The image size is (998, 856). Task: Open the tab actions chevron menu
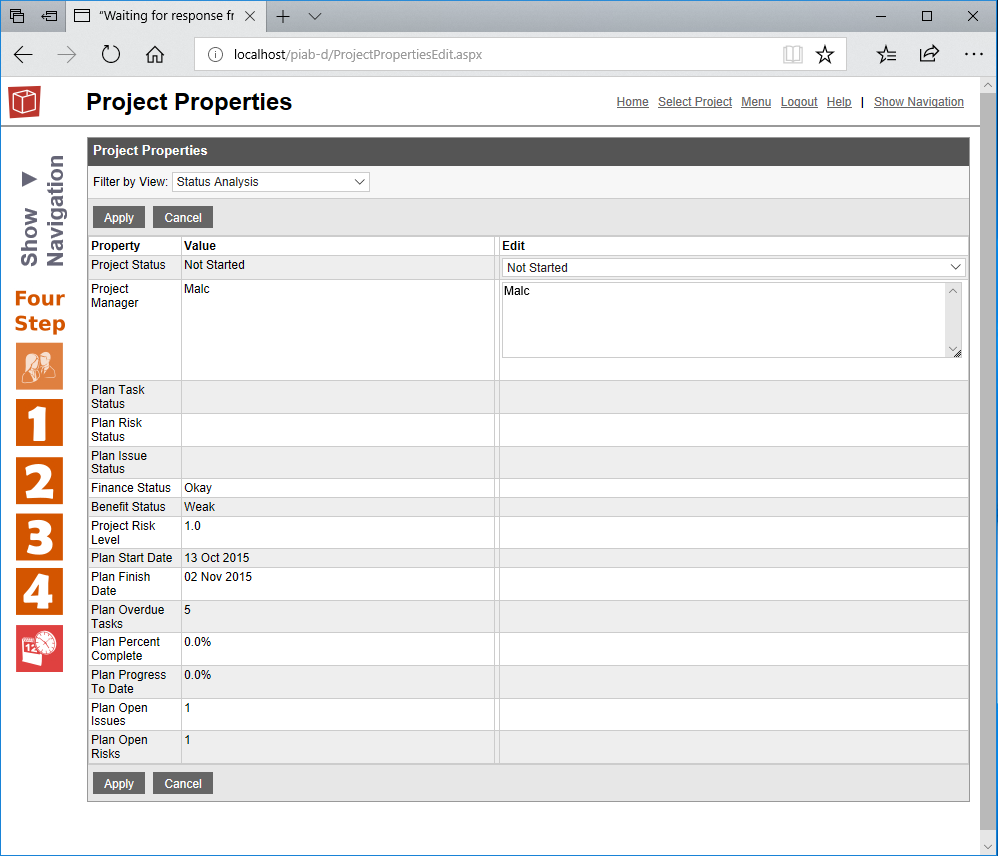315,16
